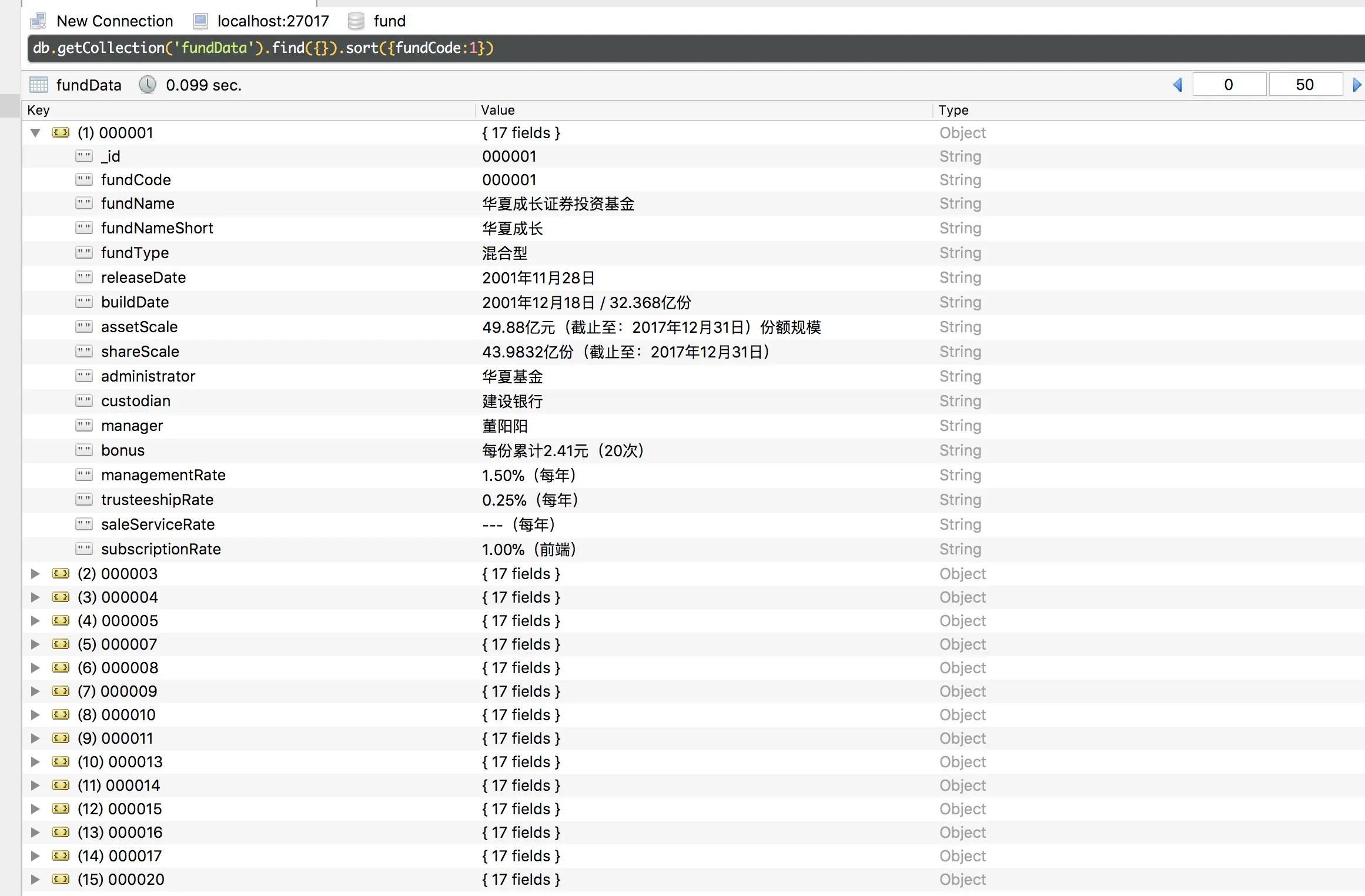Click the localhost:27017 label
1365x896 pixels.
point(273,21)
